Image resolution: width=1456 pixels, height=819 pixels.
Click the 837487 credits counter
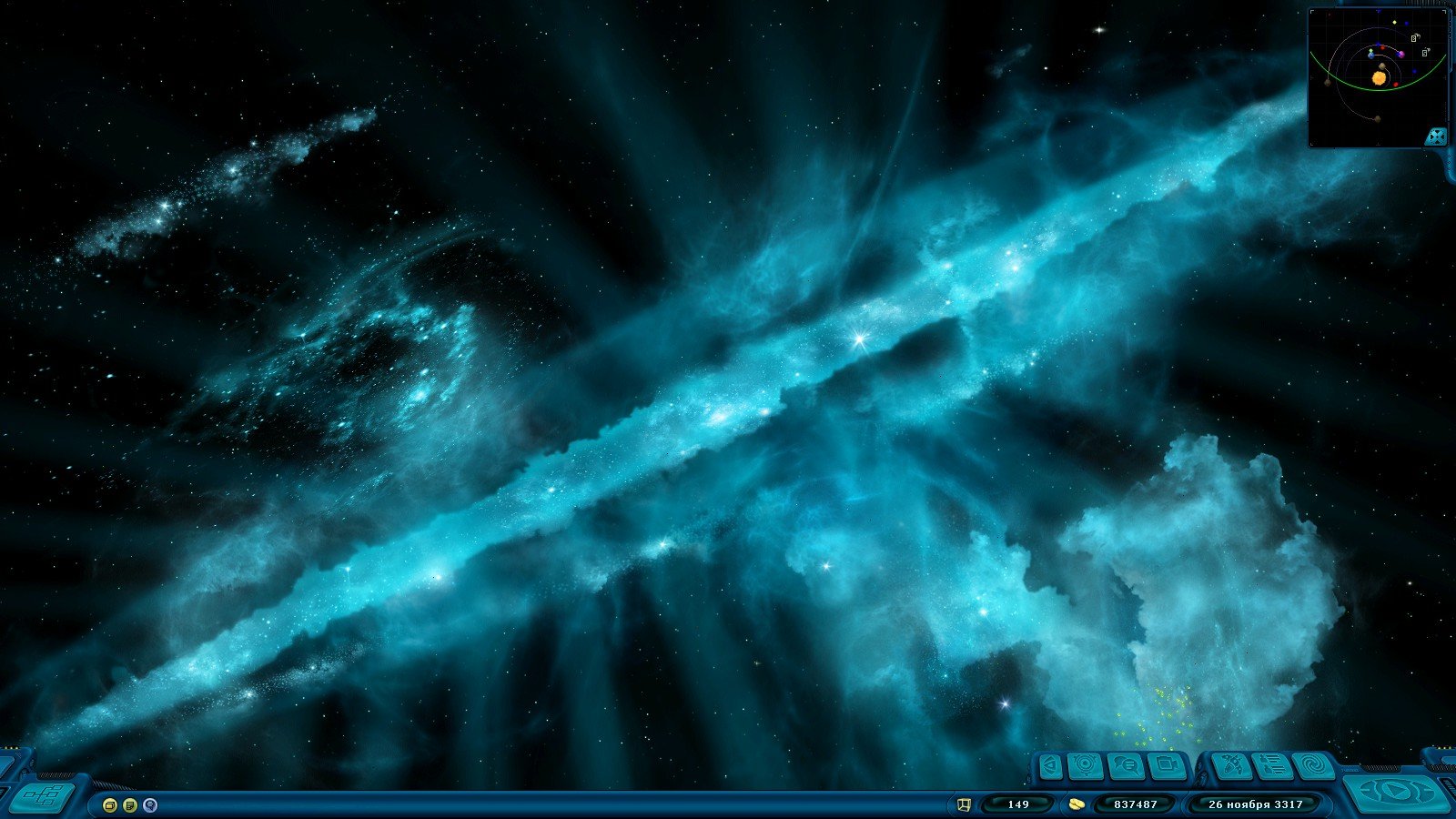coord(1135,804)
